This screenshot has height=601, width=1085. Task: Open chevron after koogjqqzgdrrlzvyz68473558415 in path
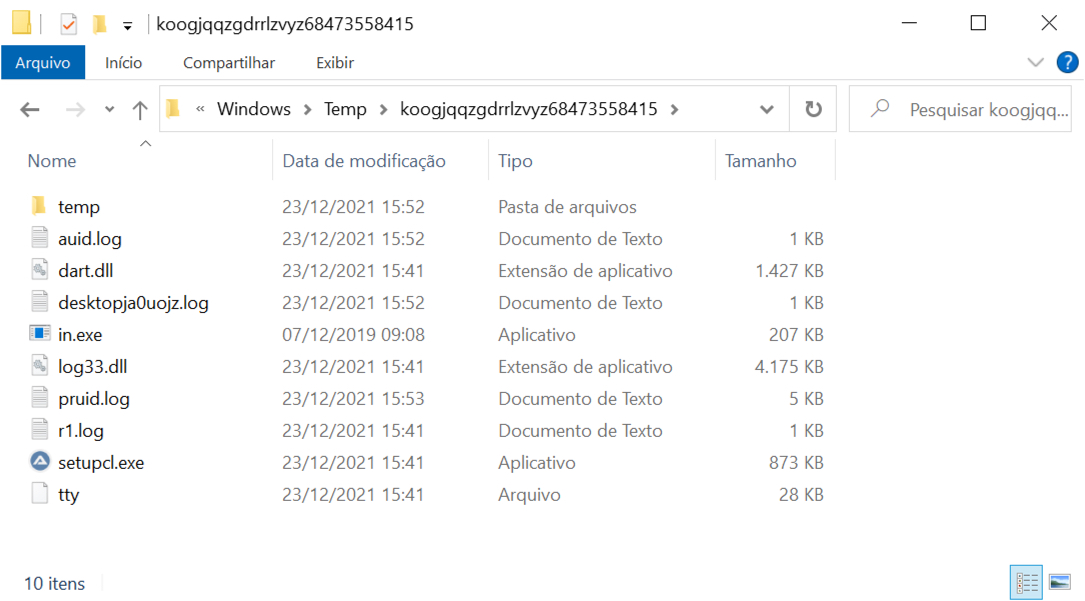click(674, 109)
